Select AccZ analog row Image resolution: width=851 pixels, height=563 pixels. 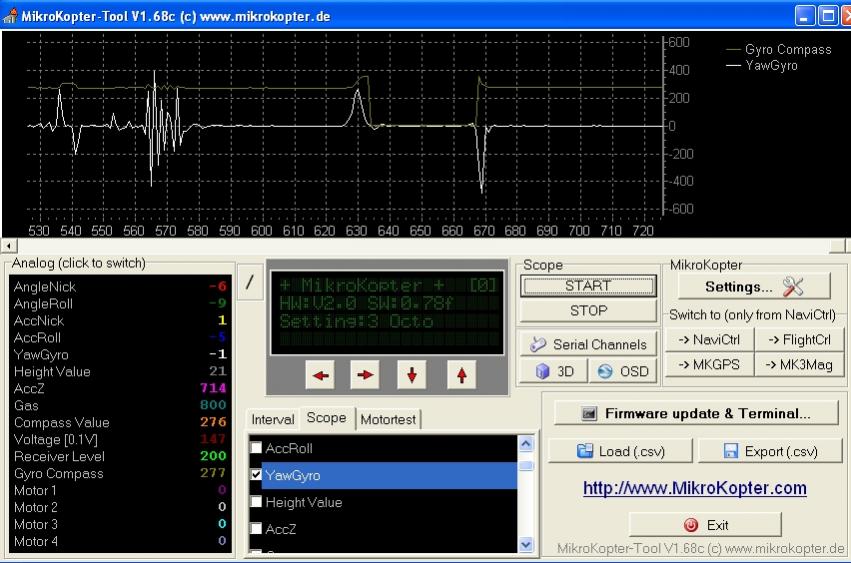pos(119,388)
